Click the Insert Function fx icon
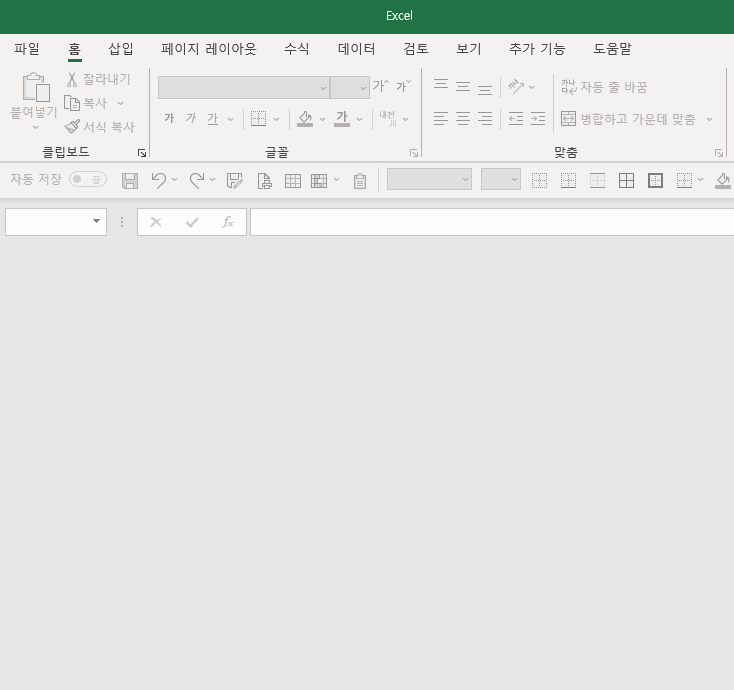Screen dimensions: 734x690 228,222
